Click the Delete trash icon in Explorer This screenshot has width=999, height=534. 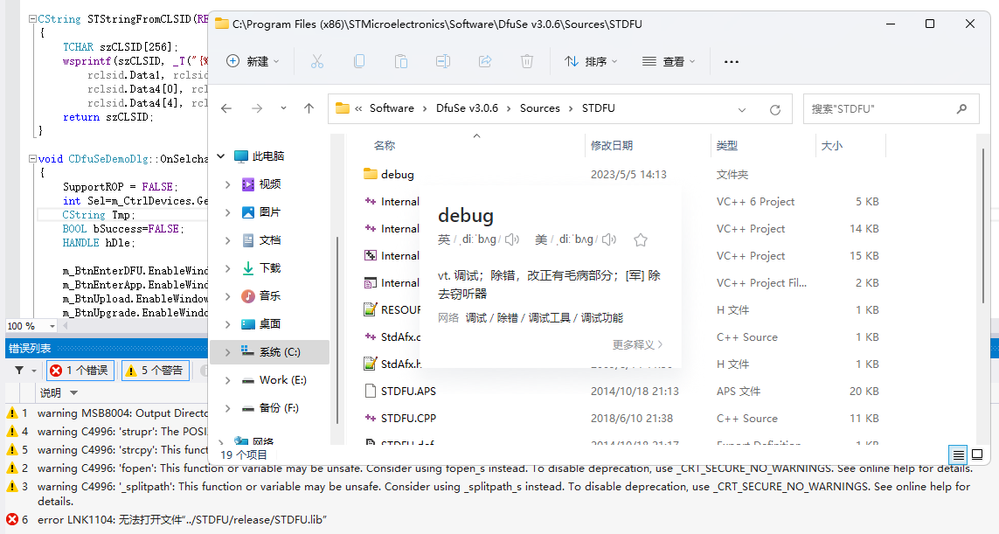point(527,61)
